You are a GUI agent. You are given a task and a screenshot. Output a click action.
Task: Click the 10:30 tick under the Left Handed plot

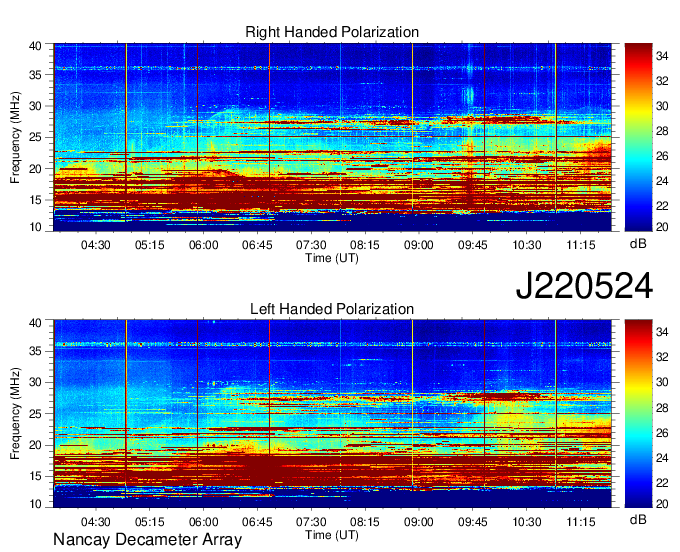(527, 522)
